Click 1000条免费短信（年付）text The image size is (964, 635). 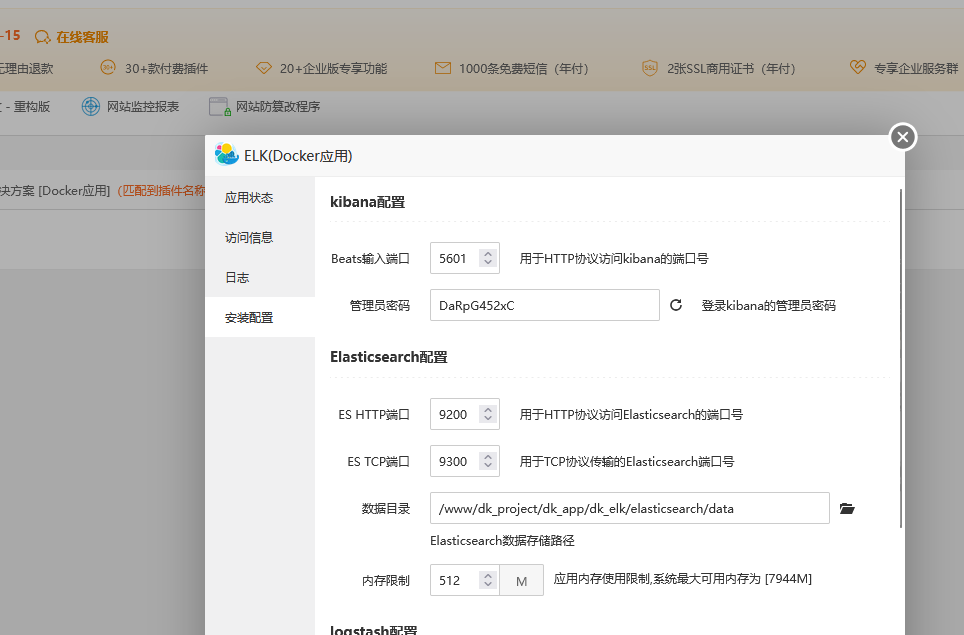[524, 68]
